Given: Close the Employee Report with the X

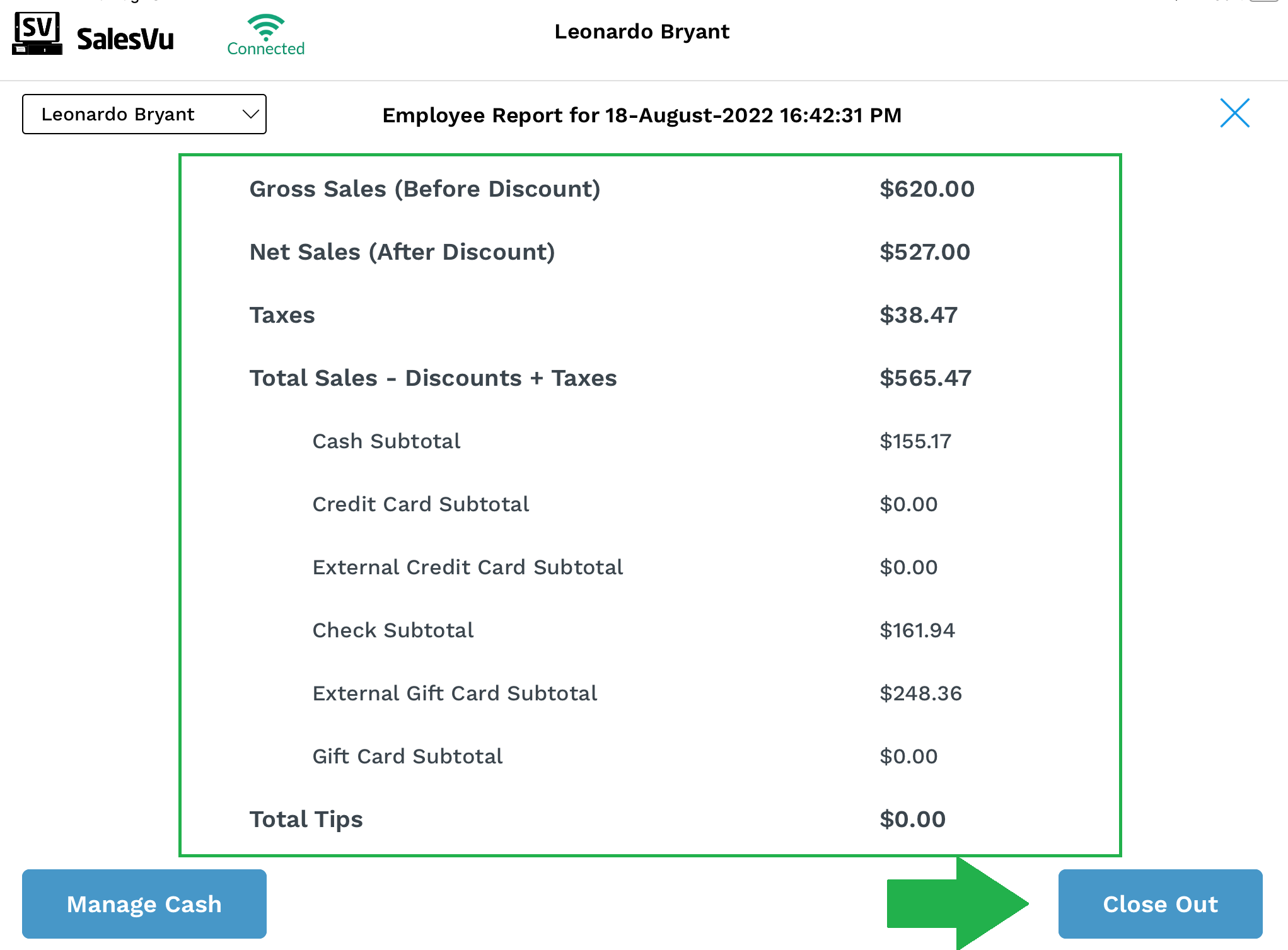Looking at the screenshot, I should click(1234, 113).
